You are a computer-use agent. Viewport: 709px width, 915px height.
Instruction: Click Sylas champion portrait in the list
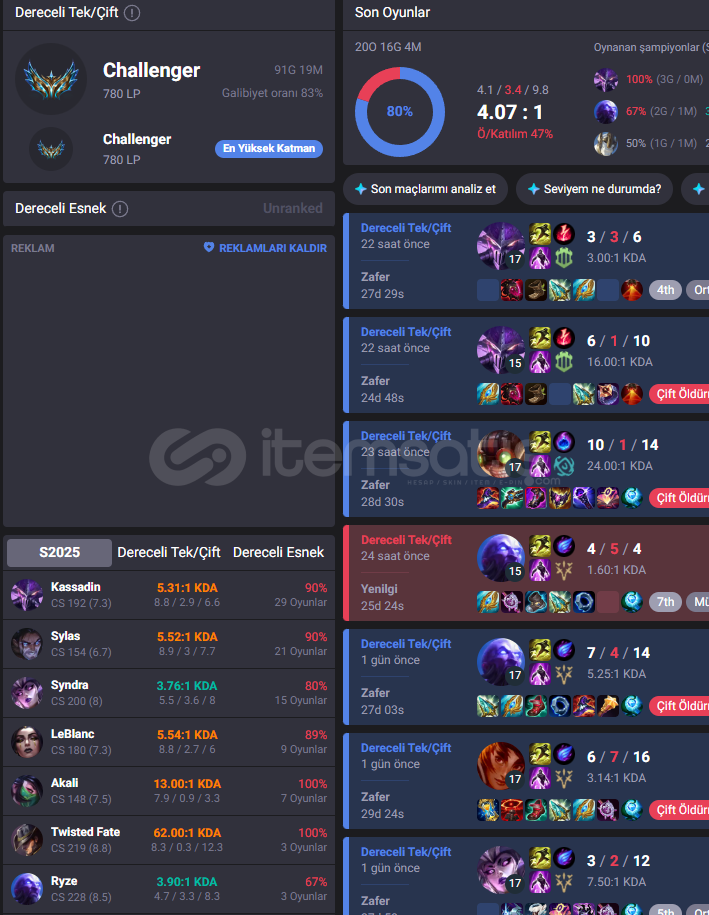pyautogui.click(x=27, y=644)
